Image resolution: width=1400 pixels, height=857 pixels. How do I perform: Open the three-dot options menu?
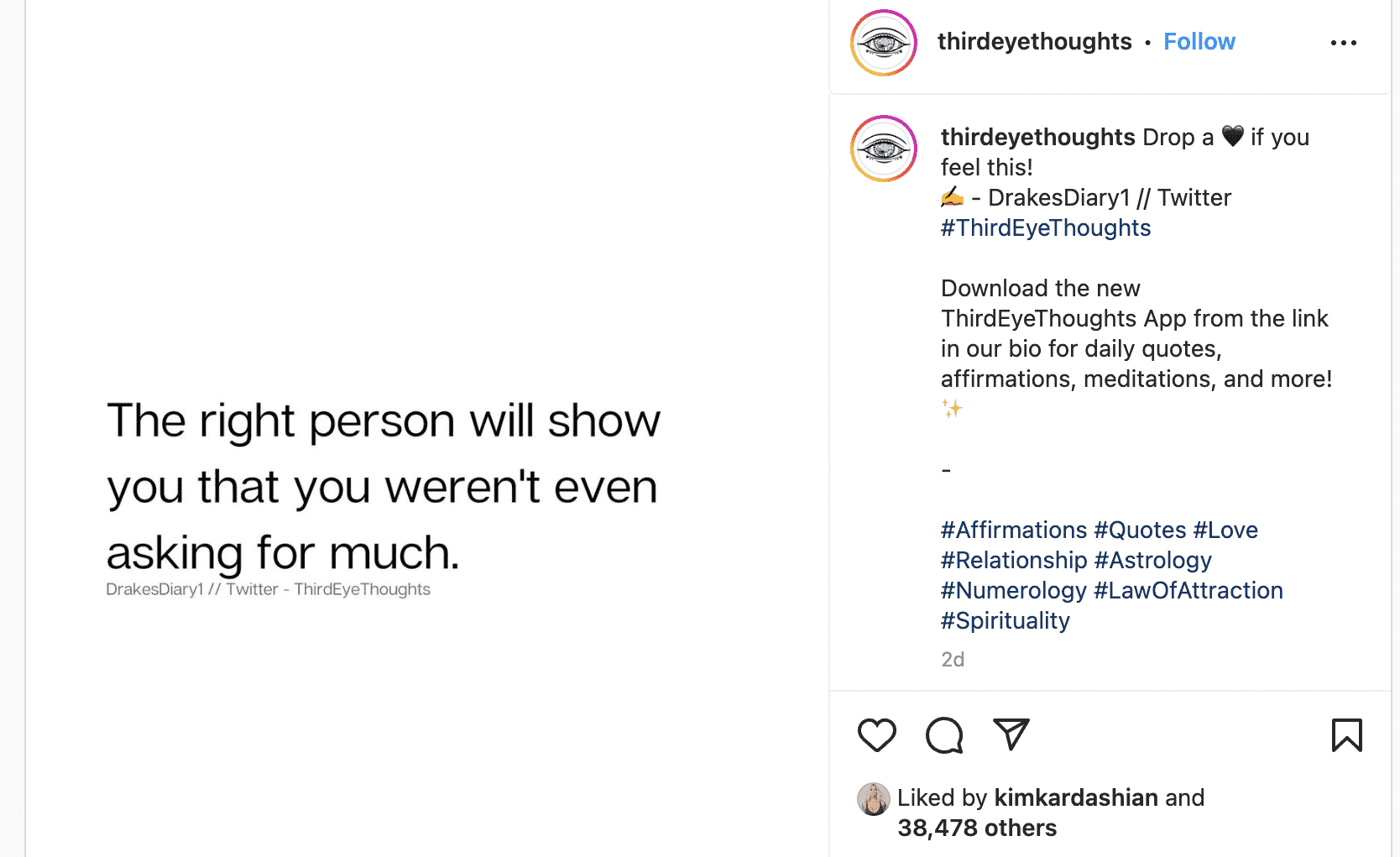click(1343, 42)
